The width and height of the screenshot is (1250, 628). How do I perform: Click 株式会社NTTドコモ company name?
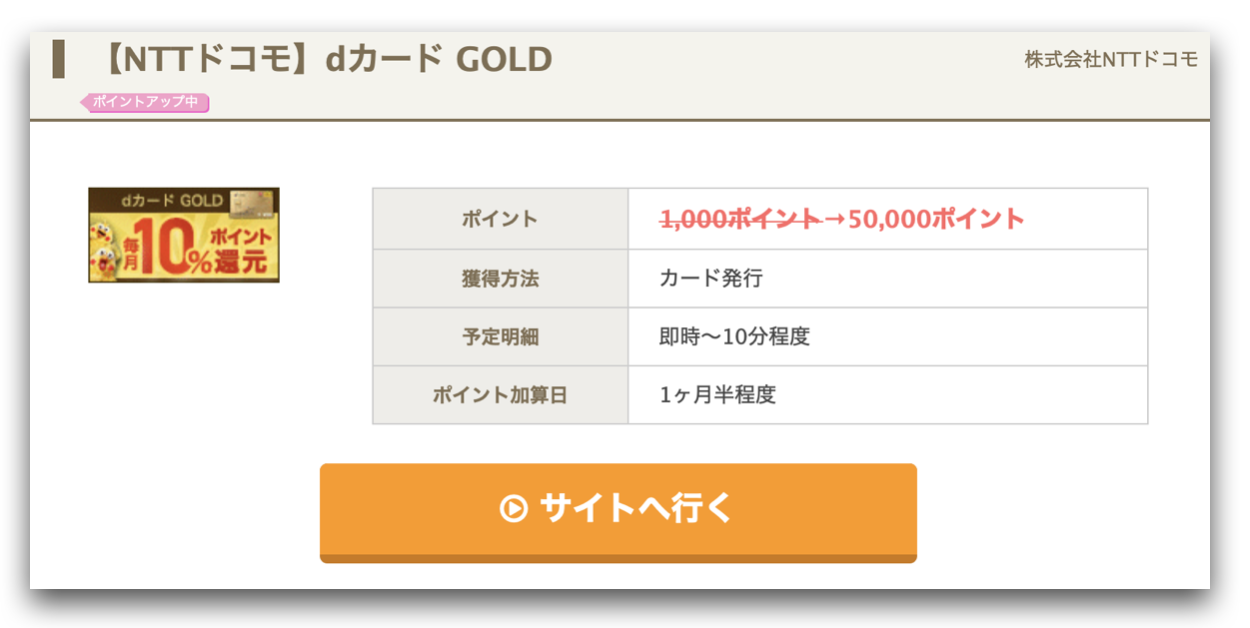coord(1111,60)
